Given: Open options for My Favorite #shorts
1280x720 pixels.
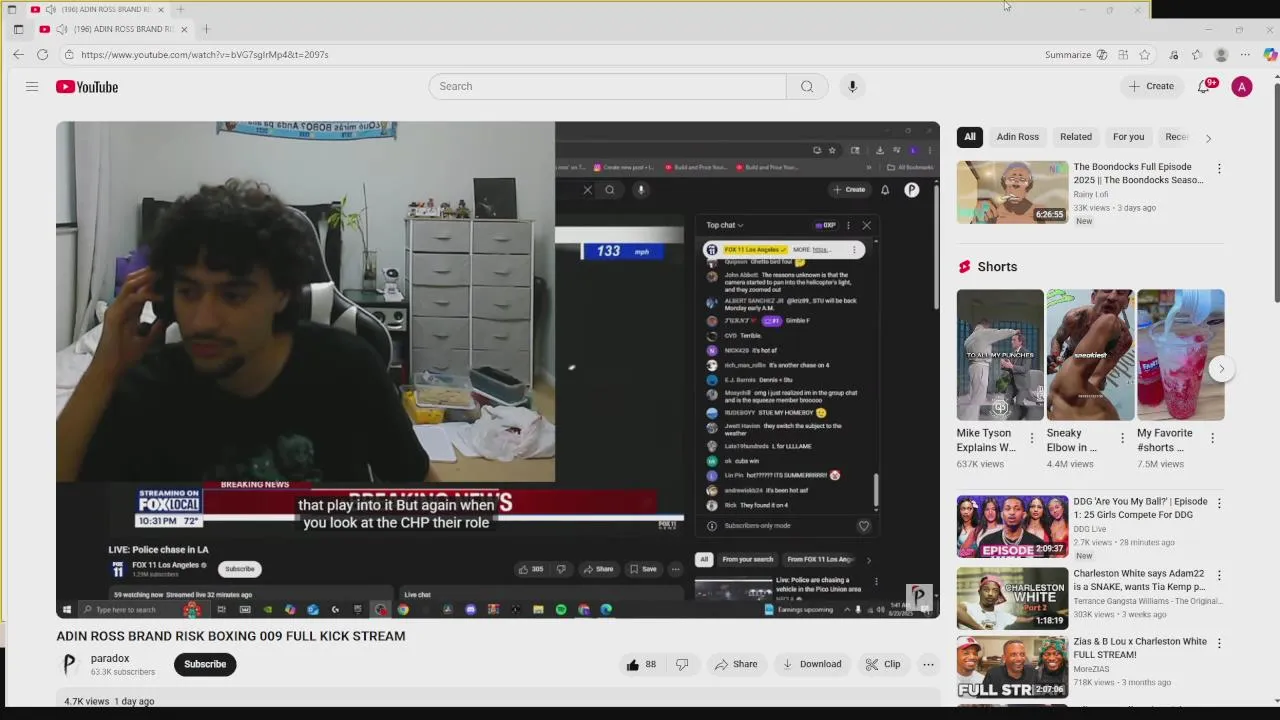Looking at the screenshot, I should (x=1213, y=438).
